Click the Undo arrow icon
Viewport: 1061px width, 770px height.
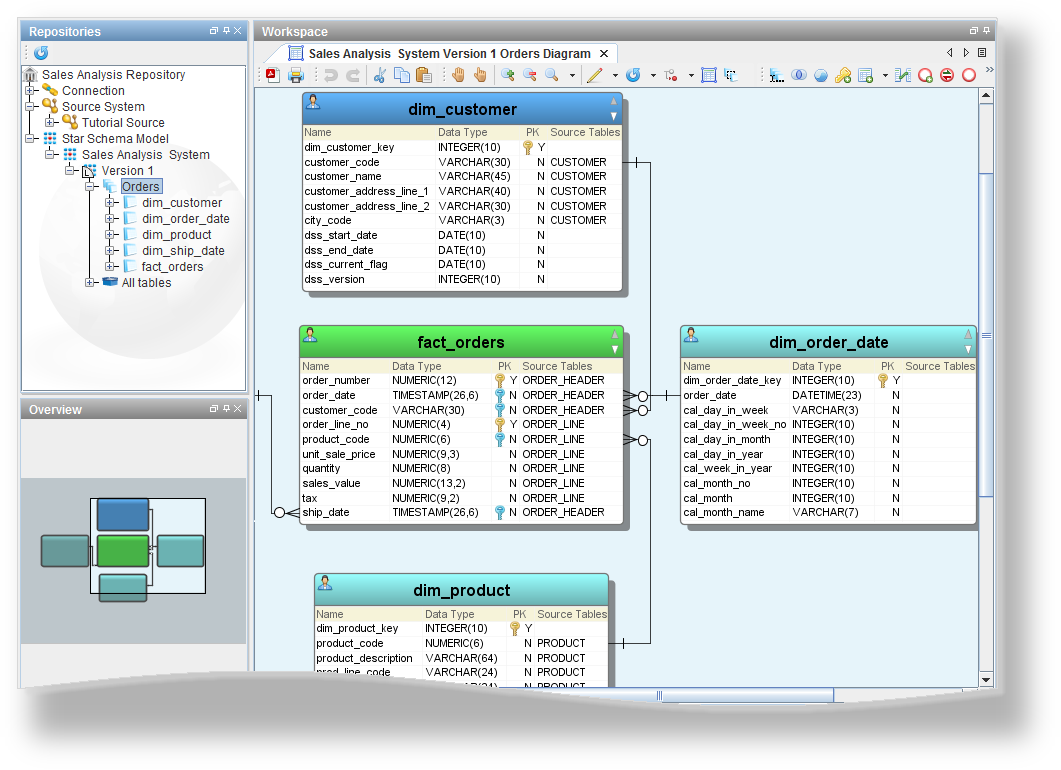pyautogui.click(x=329, y=75)
